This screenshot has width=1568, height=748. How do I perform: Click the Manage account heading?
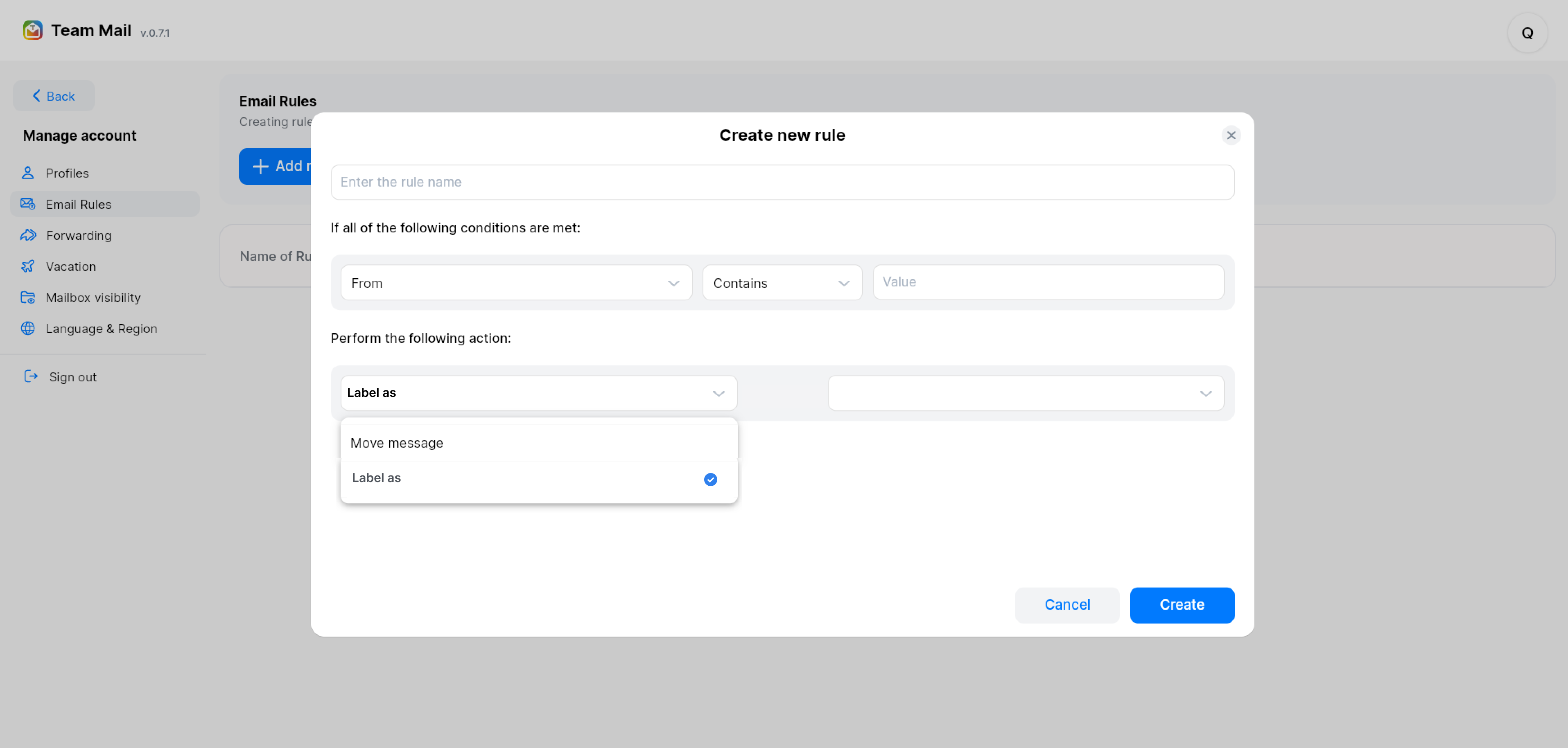[80, 136]
